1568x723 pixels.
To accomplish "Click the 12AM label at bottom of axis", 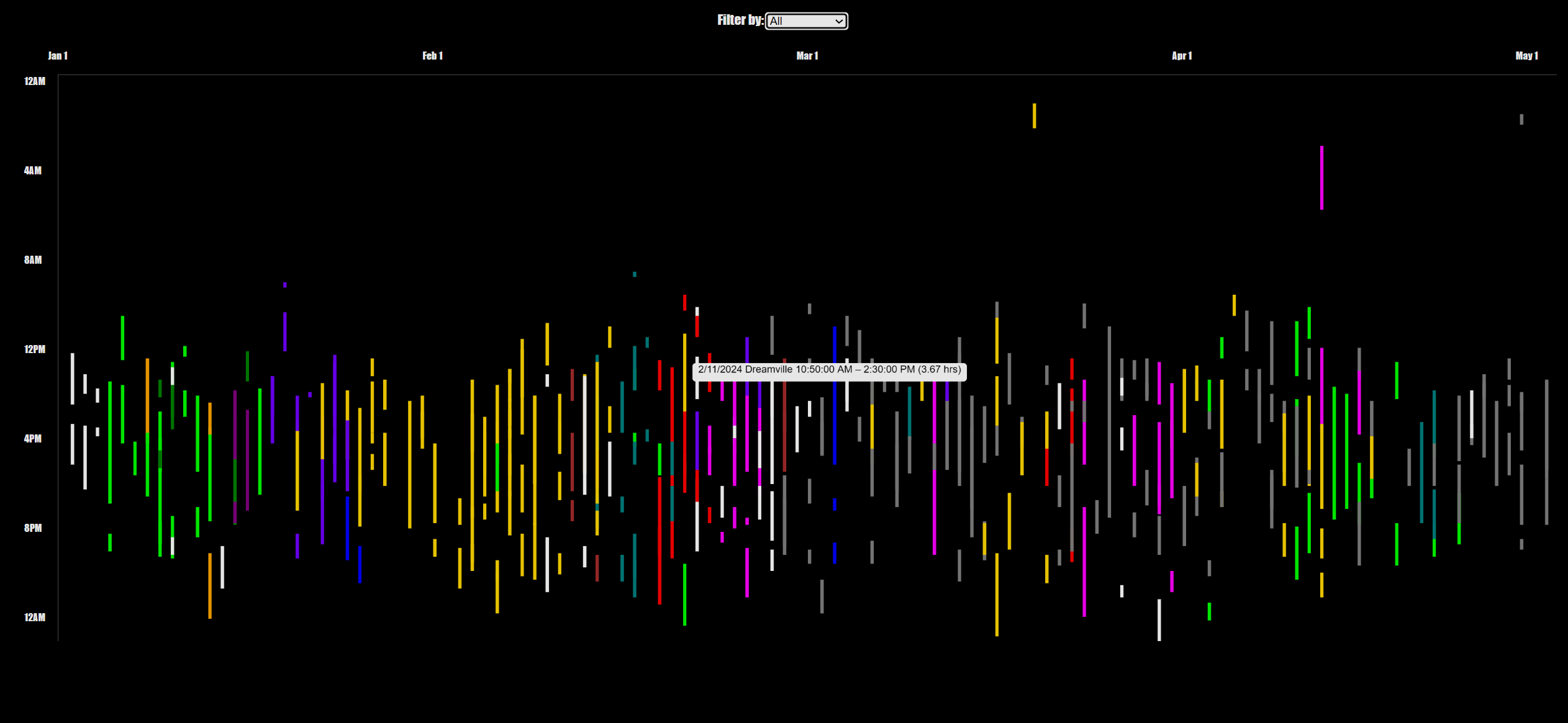I will tap(35, 617).
